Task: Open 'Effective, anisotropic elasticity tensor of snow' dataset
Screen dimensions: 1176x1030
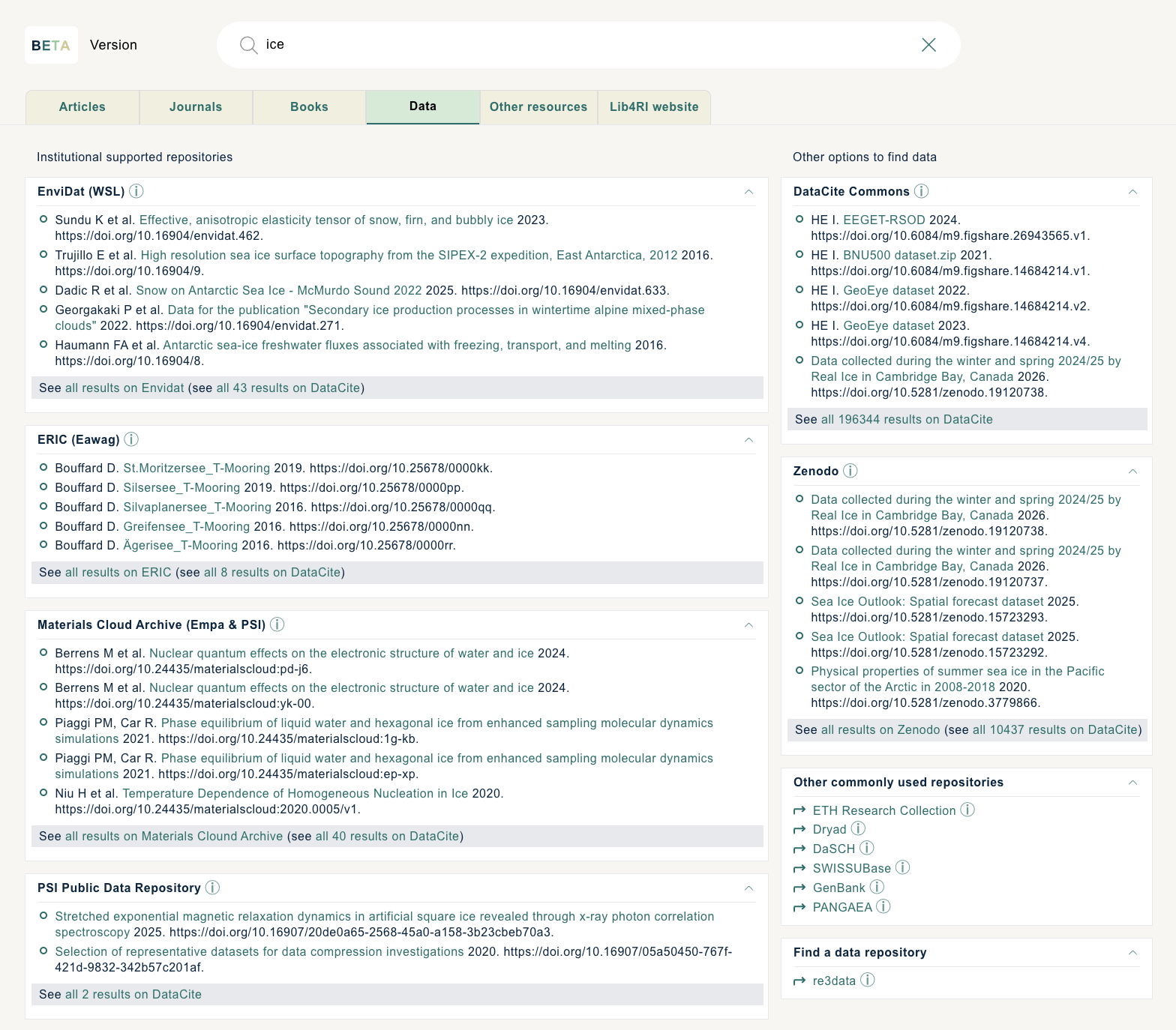Action: click(326, 220)
